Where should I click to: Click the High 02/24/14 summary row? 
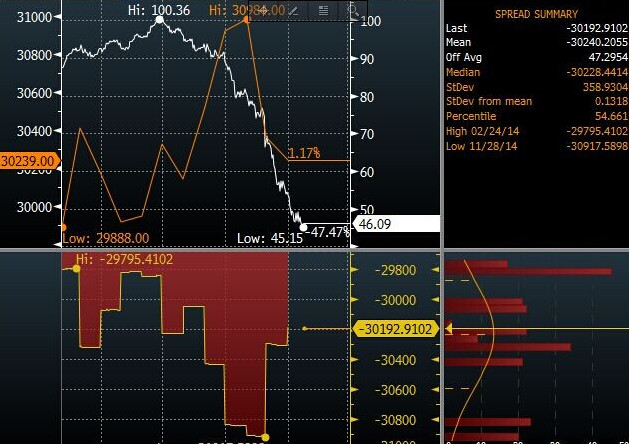[x=536, y=131]
